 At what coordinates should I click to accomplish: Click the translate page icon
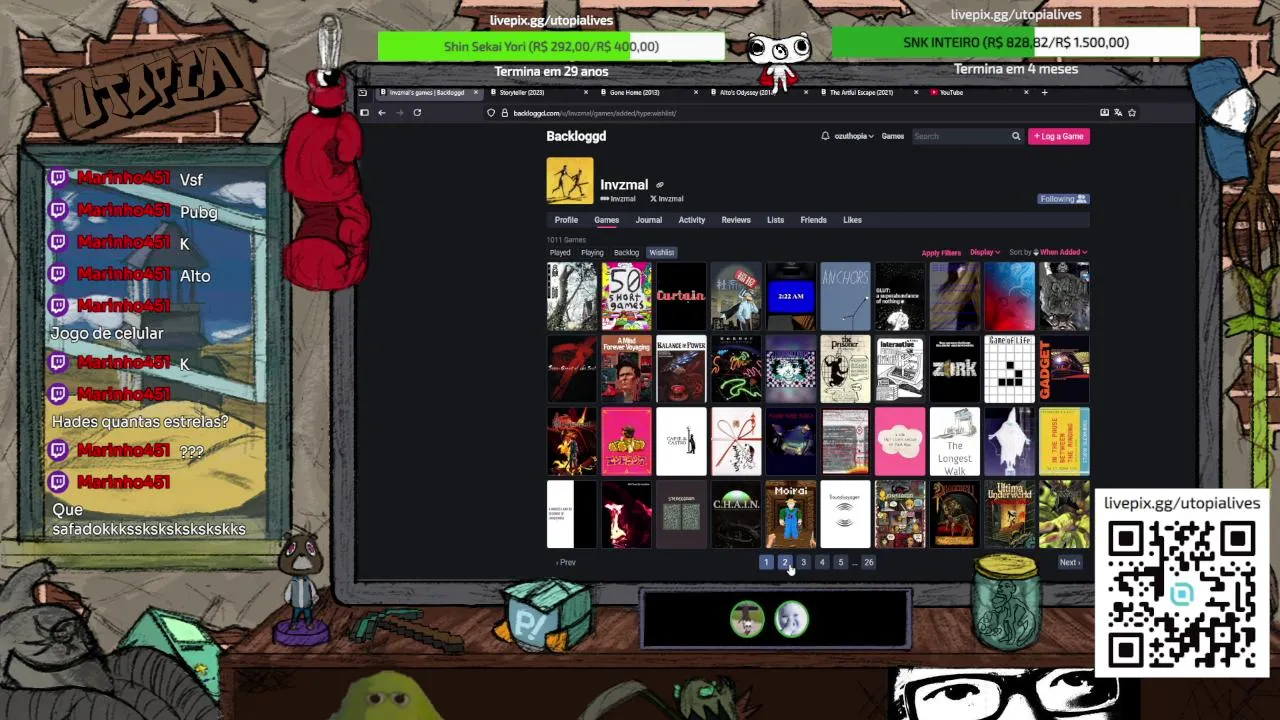point(1118,113)
